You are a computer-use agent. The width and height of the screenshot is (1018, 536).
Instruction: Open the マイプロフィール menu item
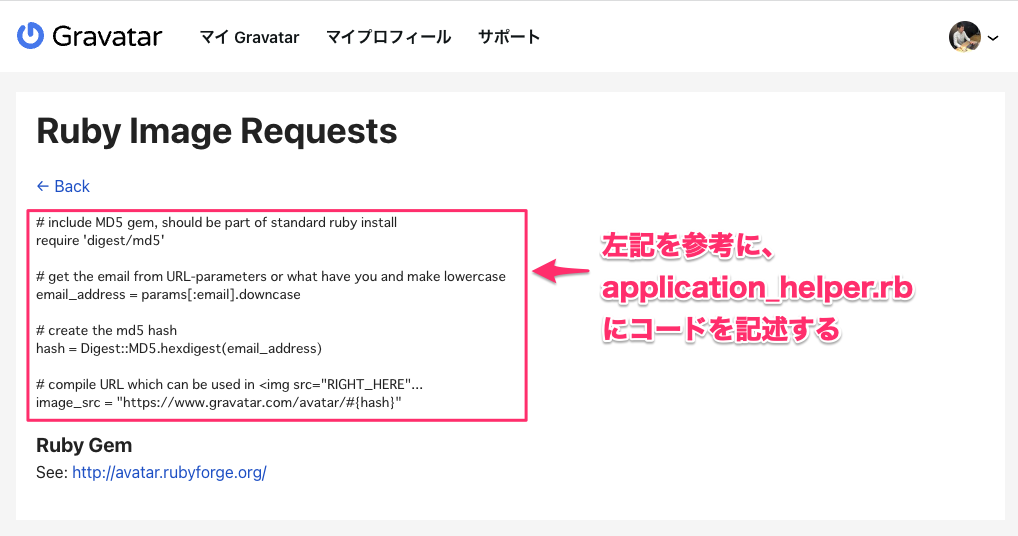(x=388, y=37)
